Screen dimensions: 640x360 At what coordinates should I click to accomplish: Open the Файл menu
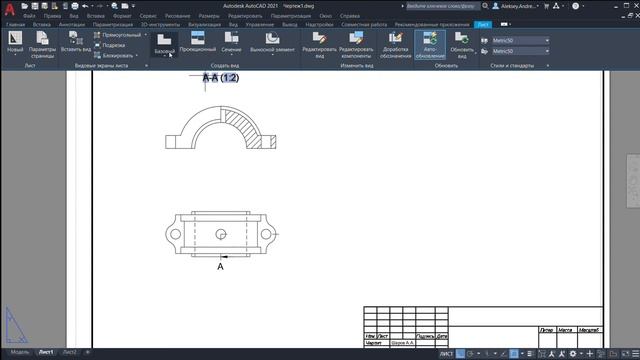(29, 16)
